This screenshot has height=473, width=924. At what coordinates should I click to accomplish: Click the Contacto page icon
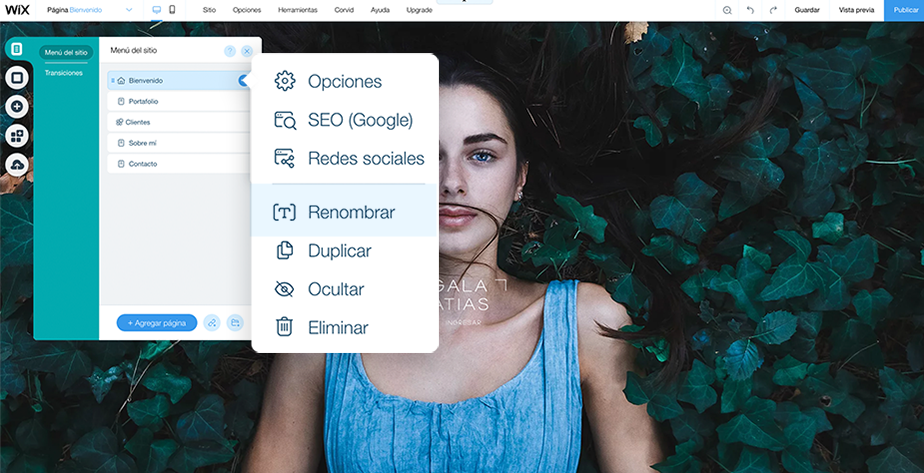[121, 164]
